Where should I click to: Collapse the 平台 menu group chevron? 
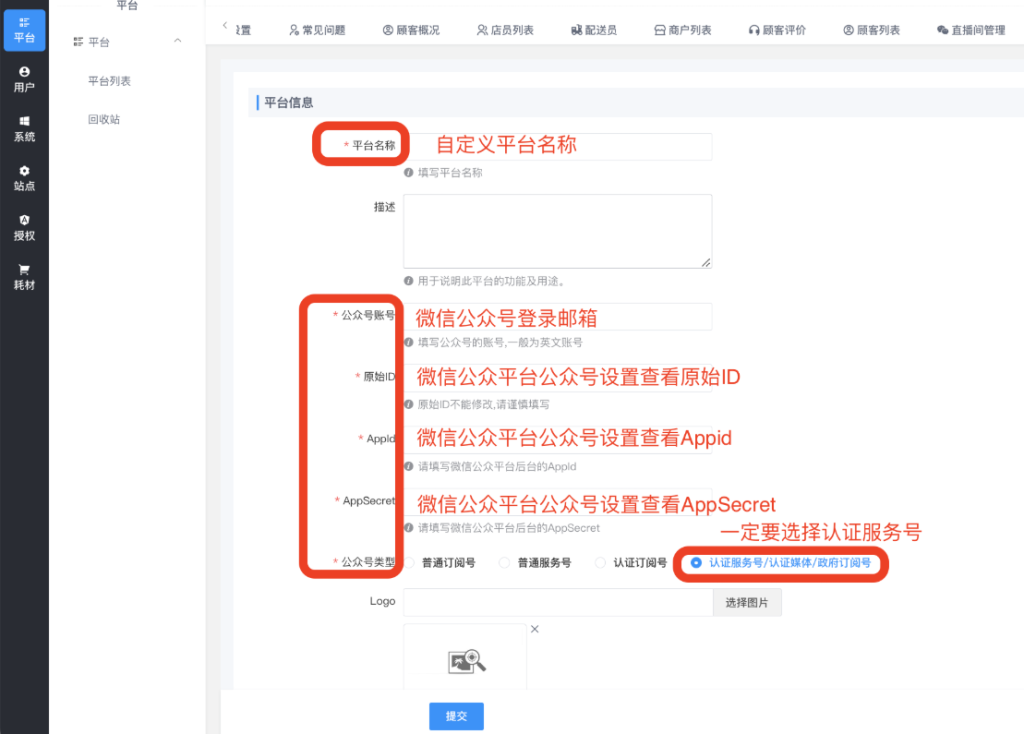point(178,41)
